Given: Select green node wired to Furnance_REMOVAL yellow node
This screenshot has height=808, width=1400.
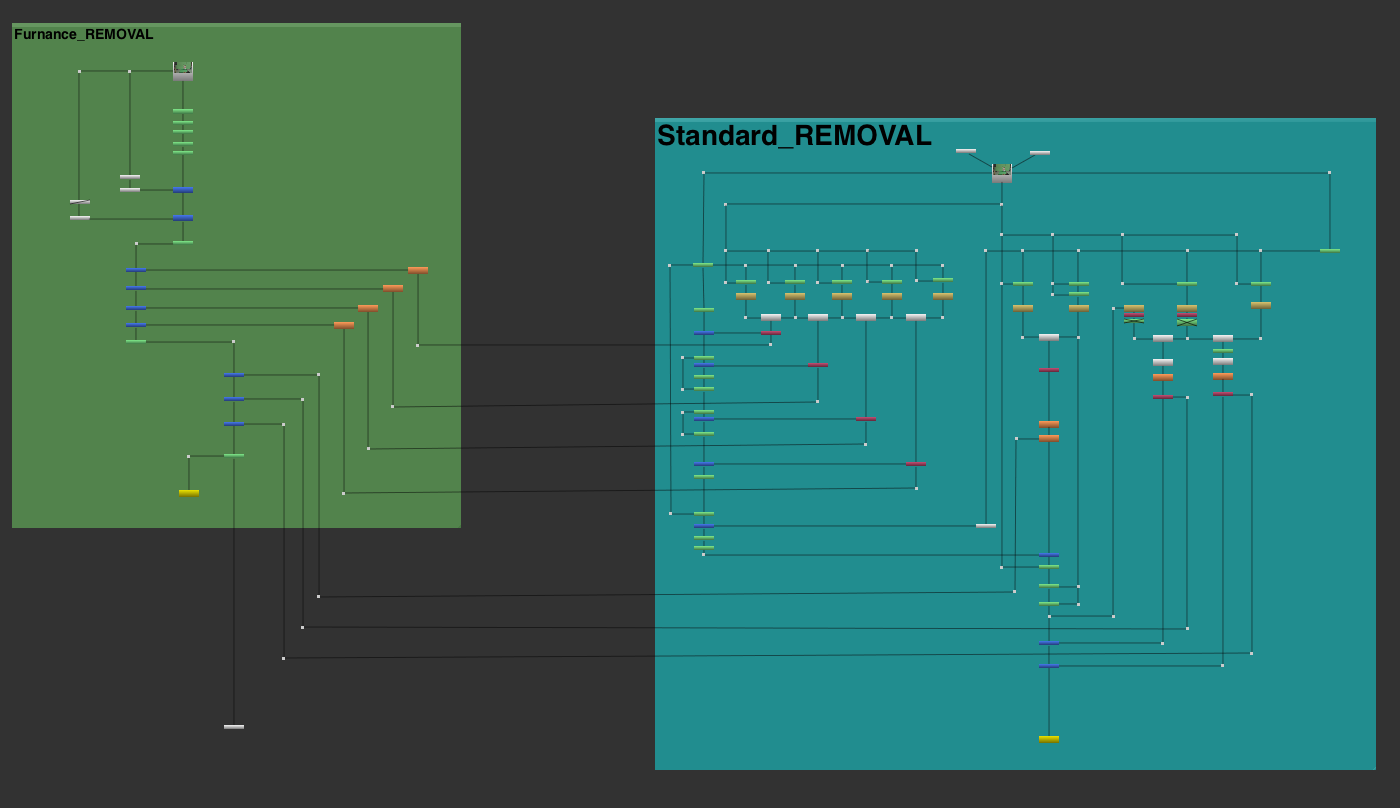Looking at the screenshot, I should click(x=234, y=456).
